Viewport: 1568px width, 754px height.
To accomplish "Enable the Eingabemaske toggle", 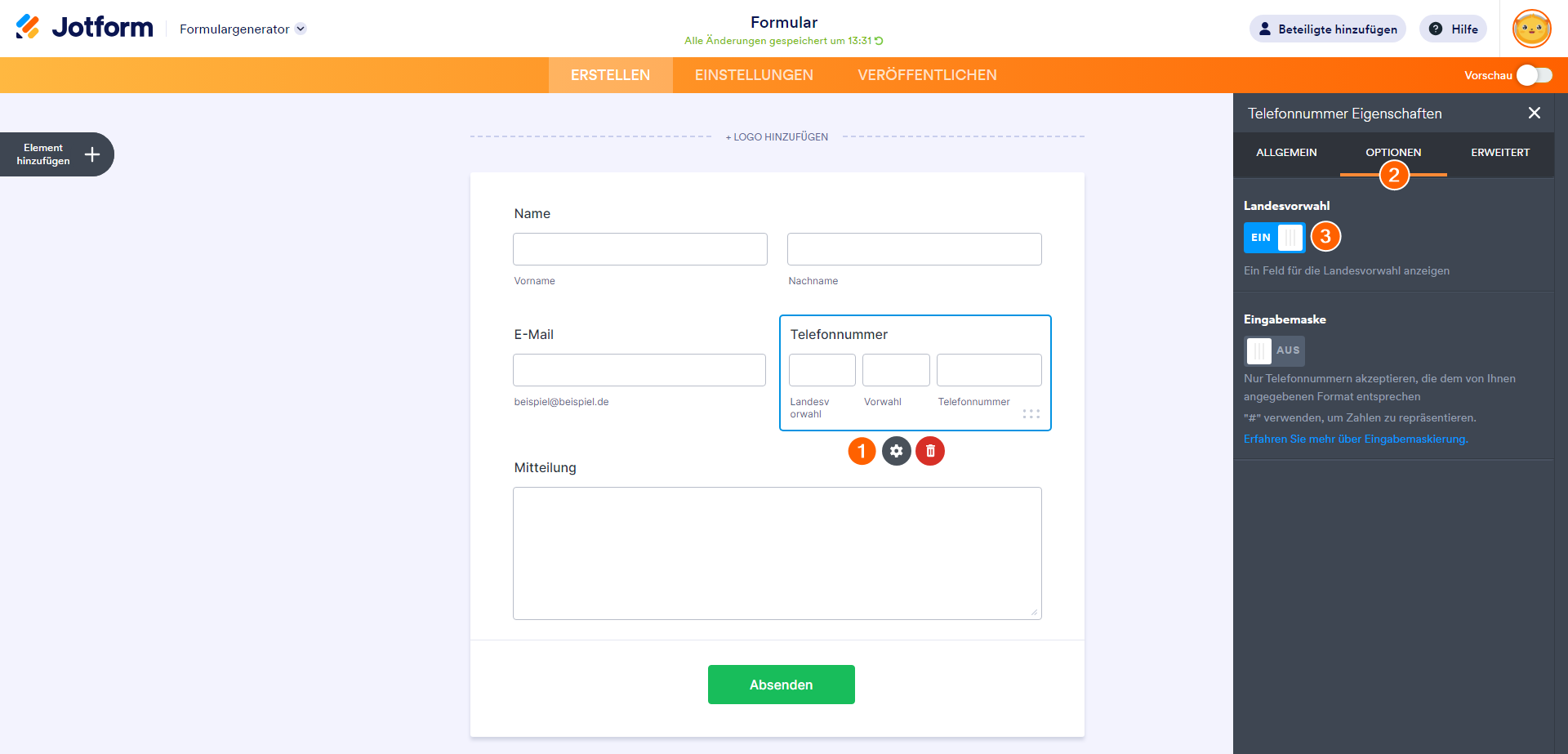I will tap(1274, 351).
